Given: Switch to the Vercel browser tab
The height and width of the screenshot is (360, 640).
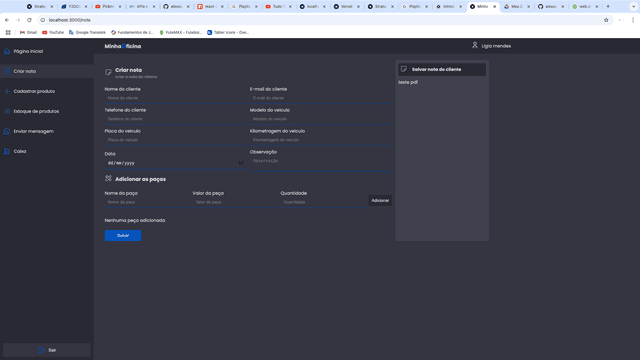Looking at the screenshot, I should coord(347,7).
